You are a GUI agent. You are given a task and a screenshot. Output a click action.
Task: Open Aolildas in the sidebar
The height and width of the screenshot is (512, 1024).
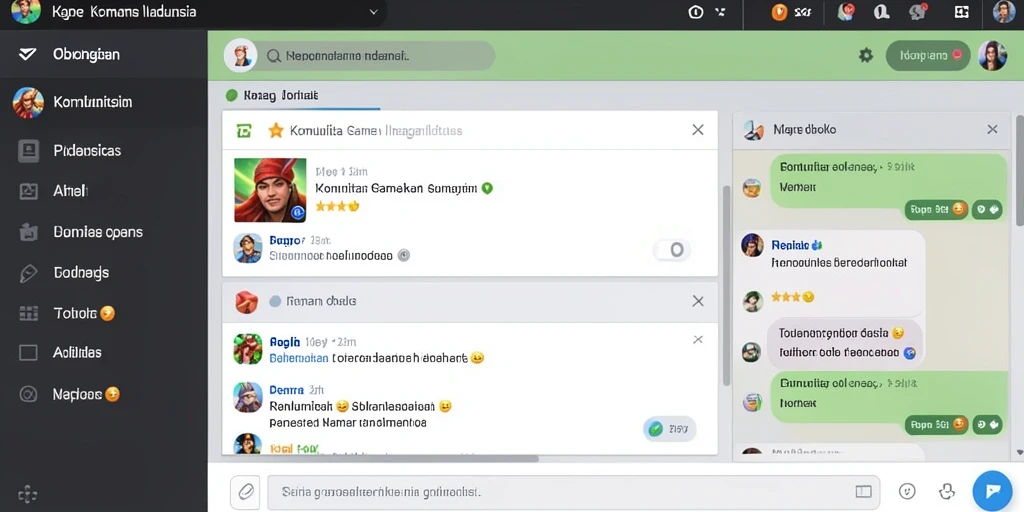103,353
